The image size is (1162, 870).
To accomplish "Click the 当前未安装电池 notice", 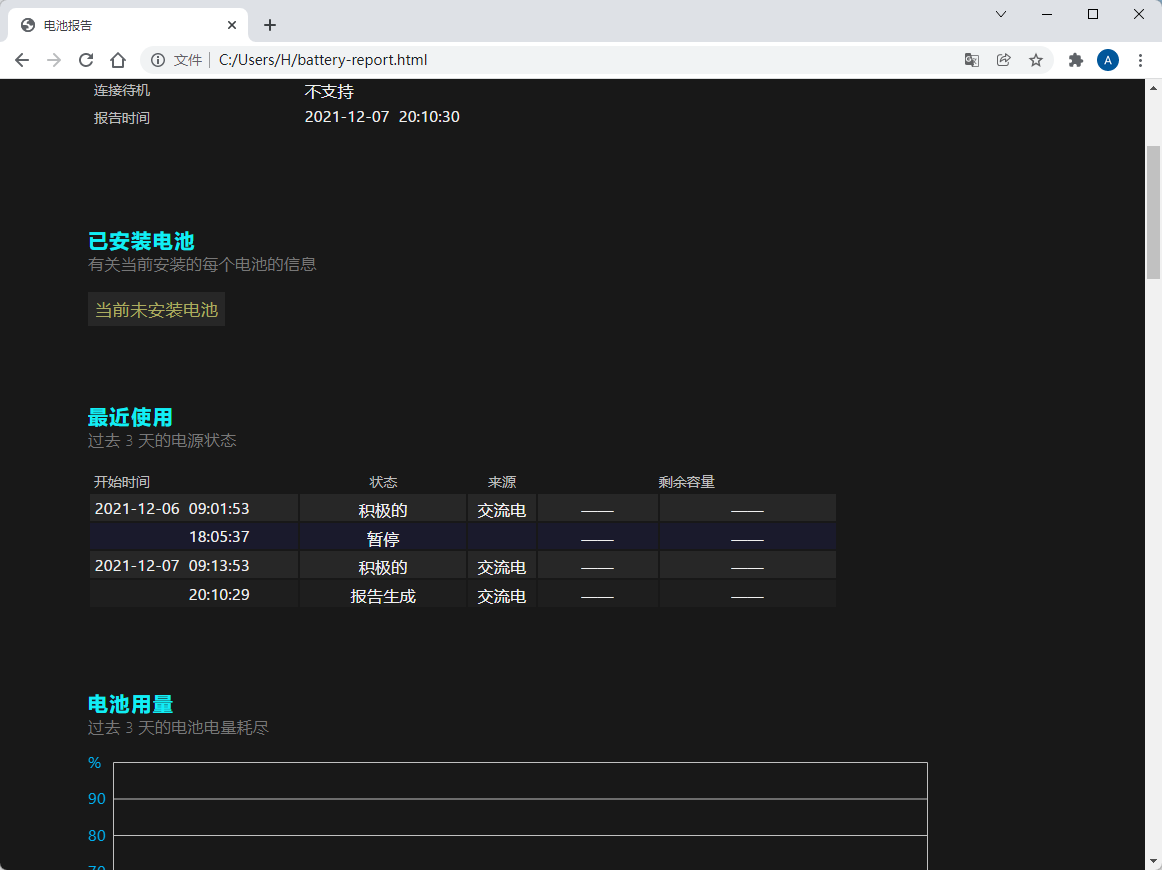I will 156,310.
